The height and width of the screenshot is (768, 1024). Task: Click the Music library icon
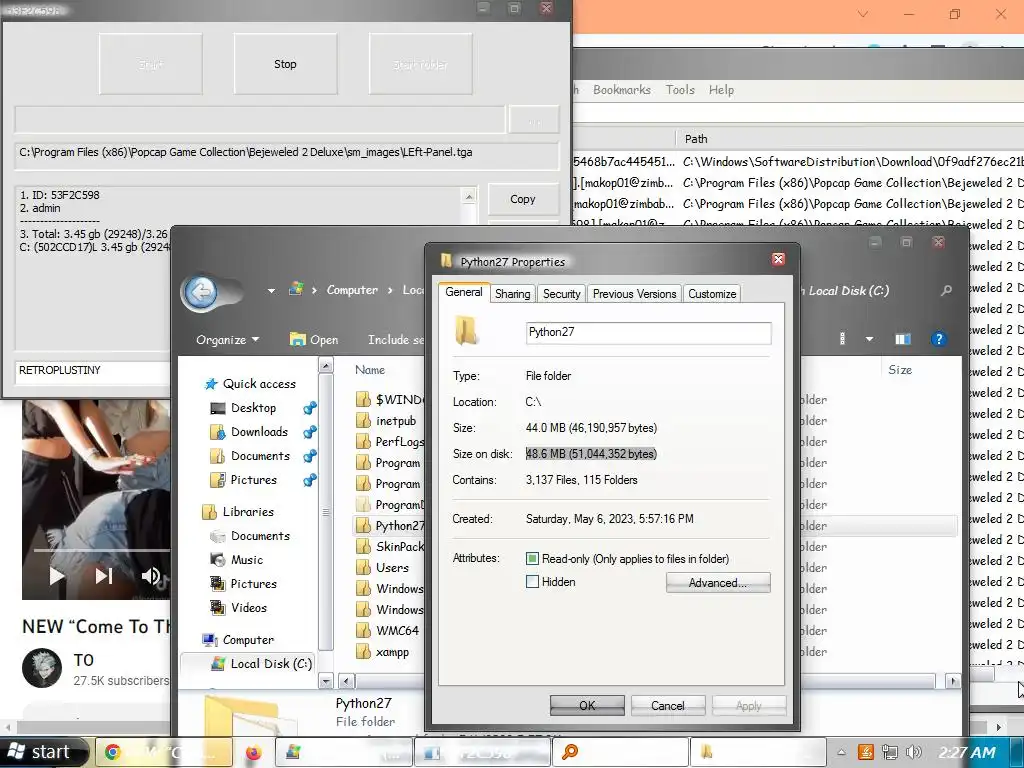(x=217, y=560)
